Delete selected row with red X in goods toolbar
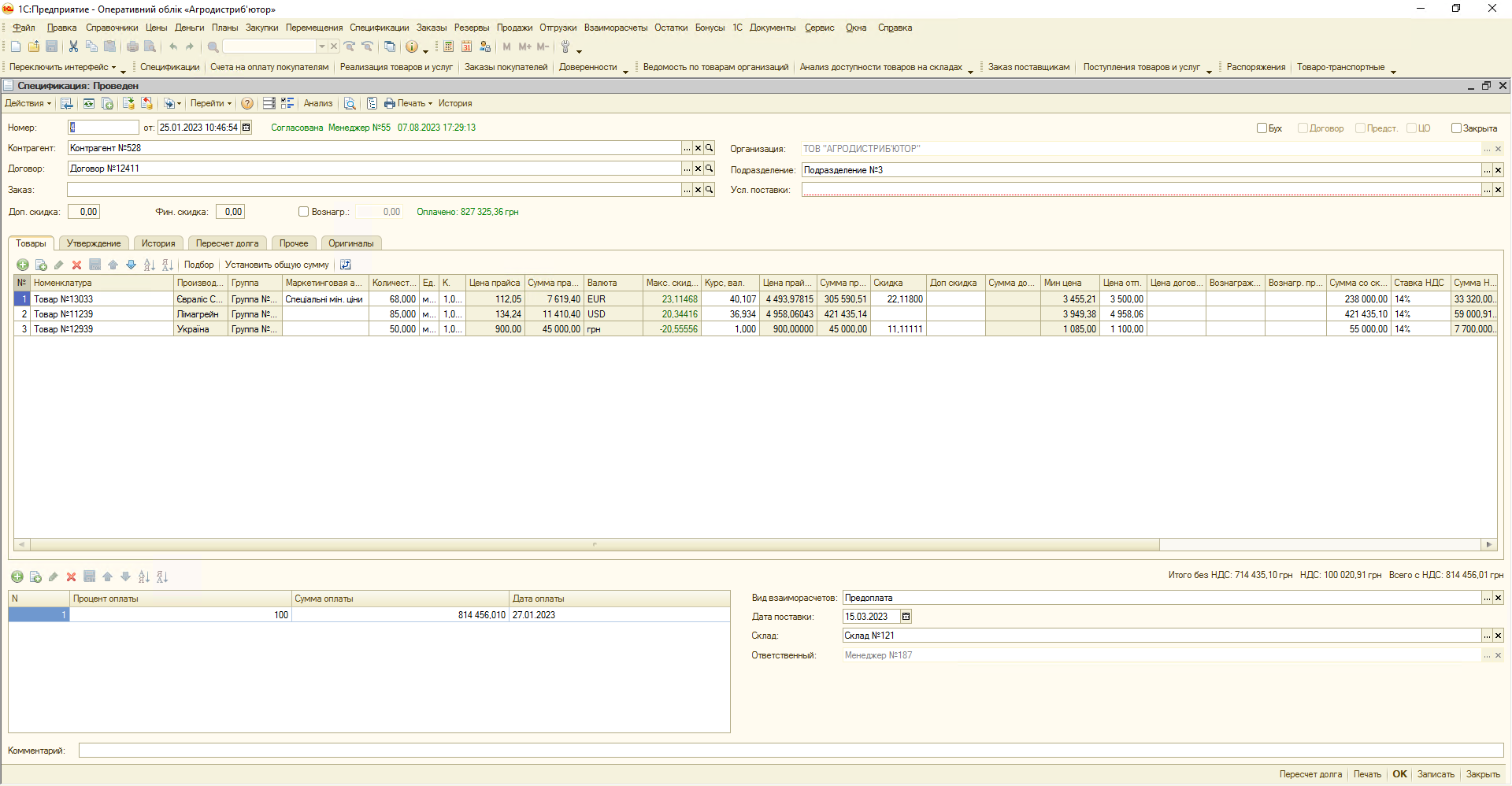Image resolution: width=1512 pixels, height=786 pixels. pos(76,265)
